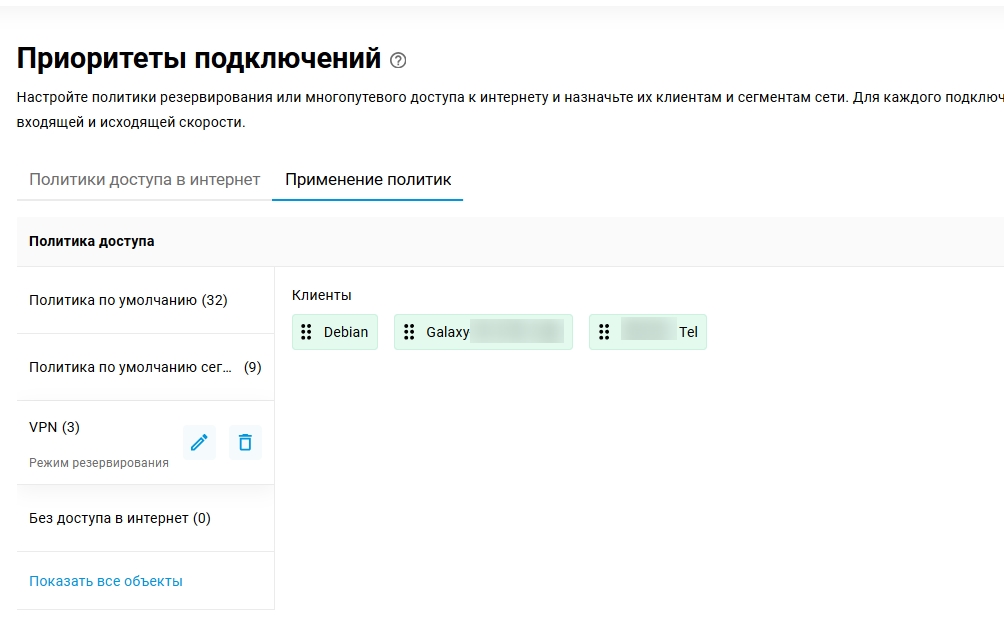Select Политика по умолчанию (32) in the list
This screenshot has height=625, width=1004.
pyautogui.click(x=128, y=300)
